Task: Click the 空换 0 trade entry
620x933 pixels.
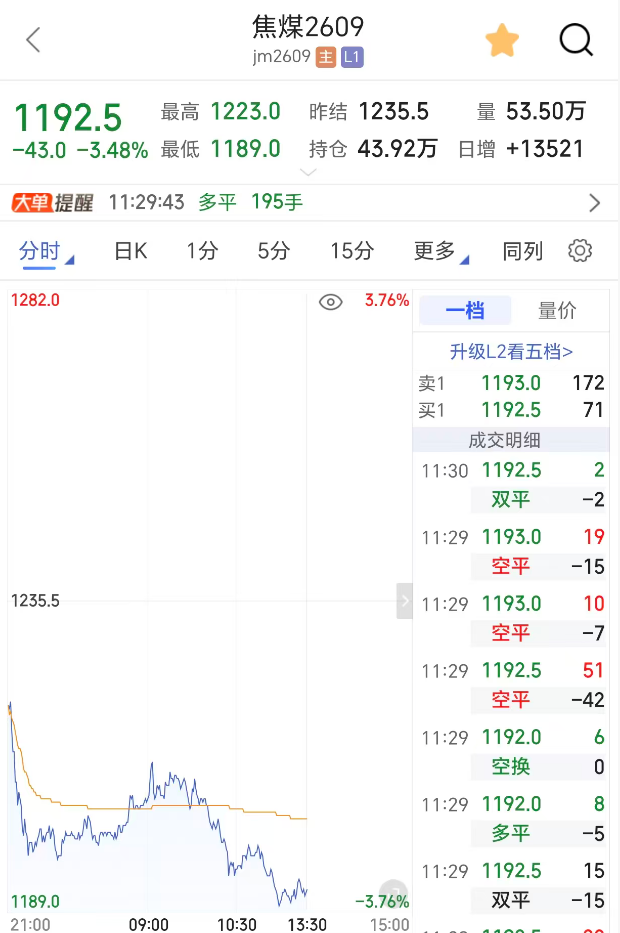Action: (x=539, y=766)
